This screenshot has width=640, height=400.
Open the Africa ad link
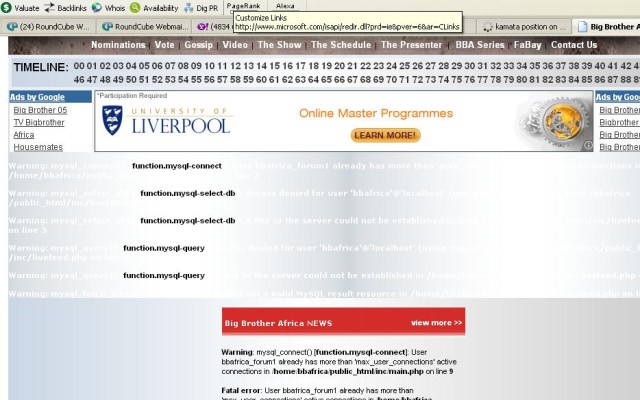click(24, 135)
